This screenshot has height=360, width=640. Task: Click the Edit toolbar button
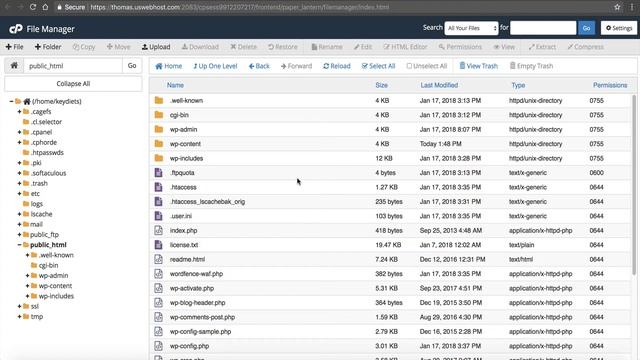(363, 47)
